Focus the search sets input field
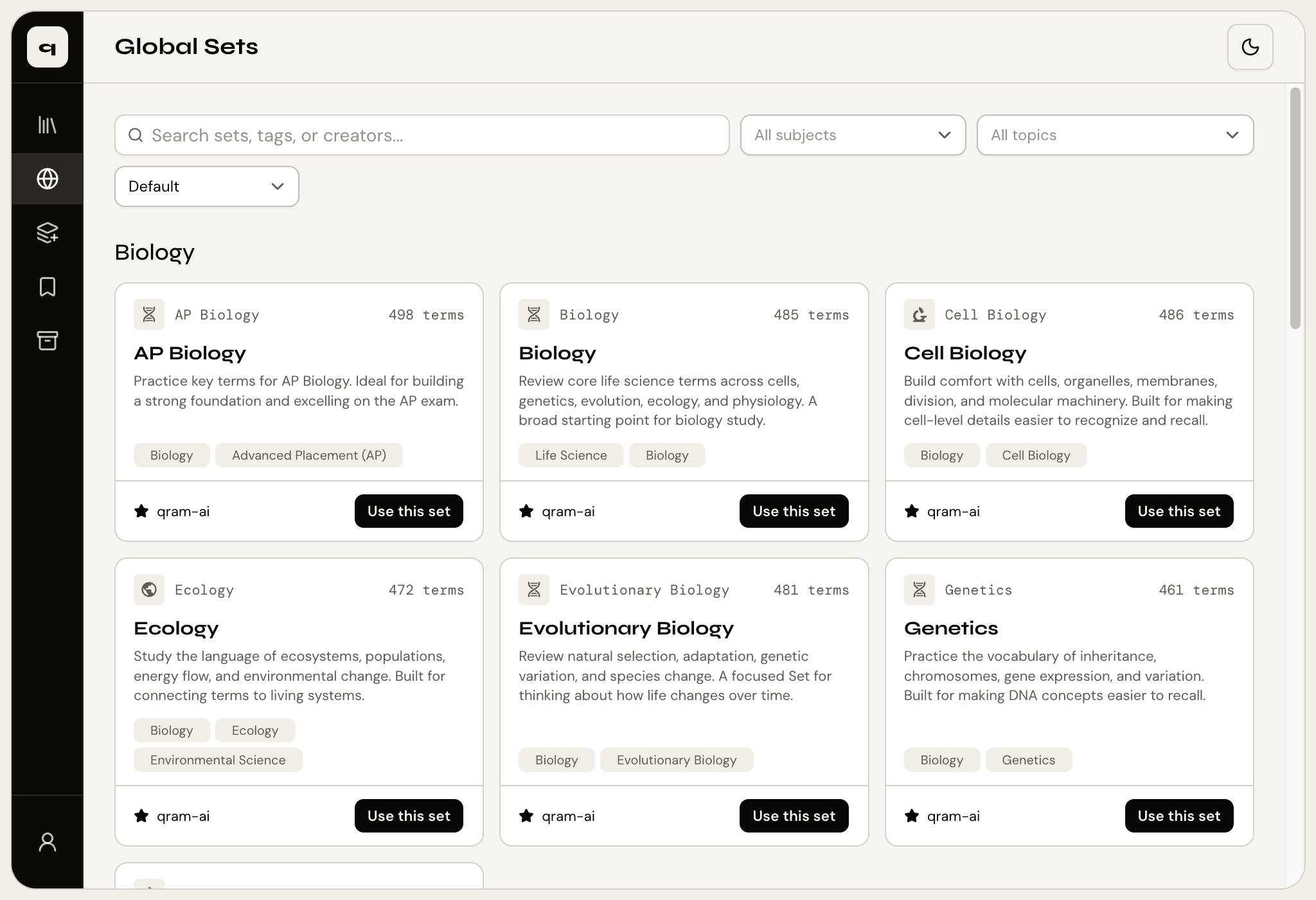1316x900 pixels. coord(422,135)
